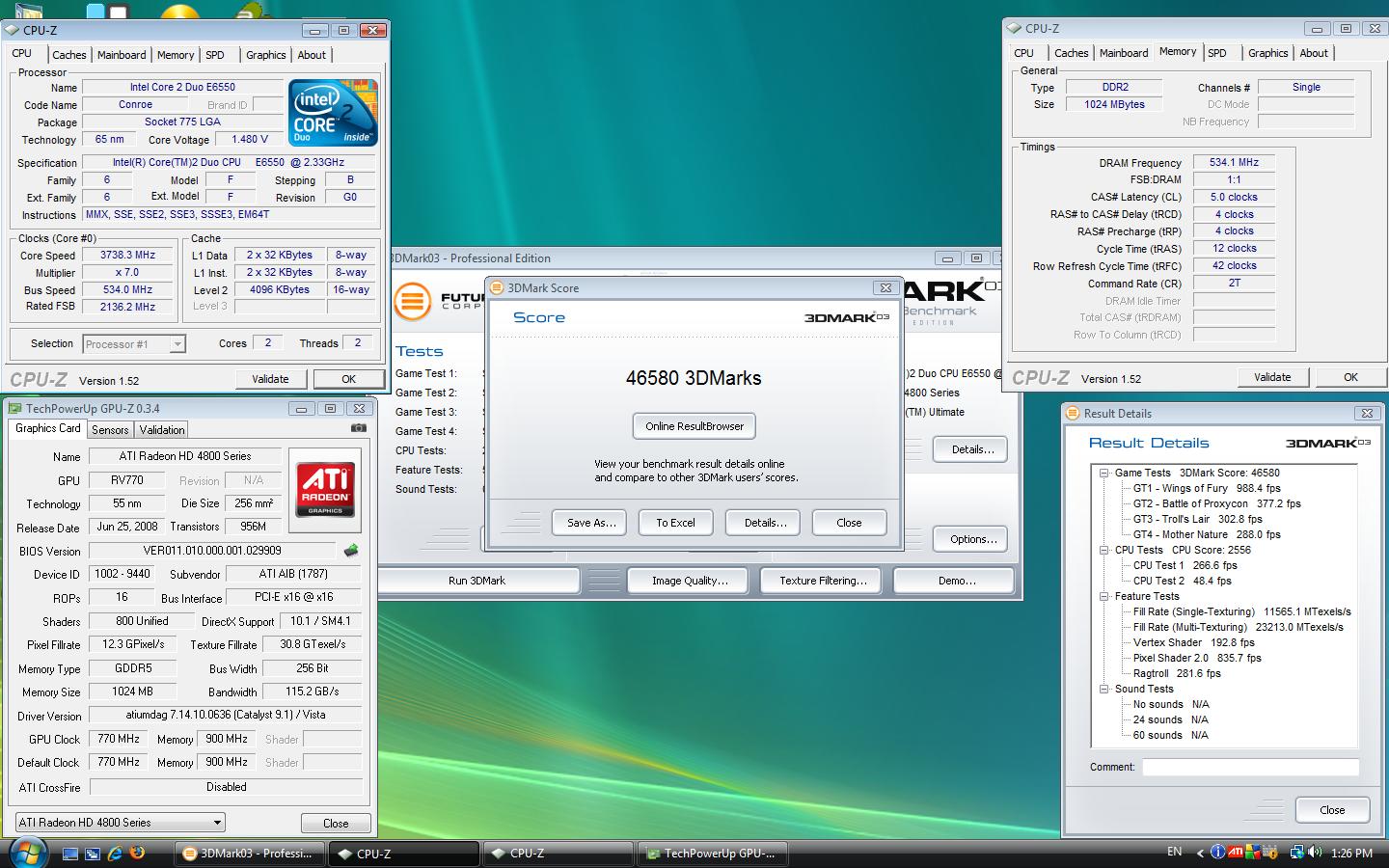This screenshot has width=1389, height=868.
Task: Click Close button in GPU-Z window
Action: pos(336,823)
